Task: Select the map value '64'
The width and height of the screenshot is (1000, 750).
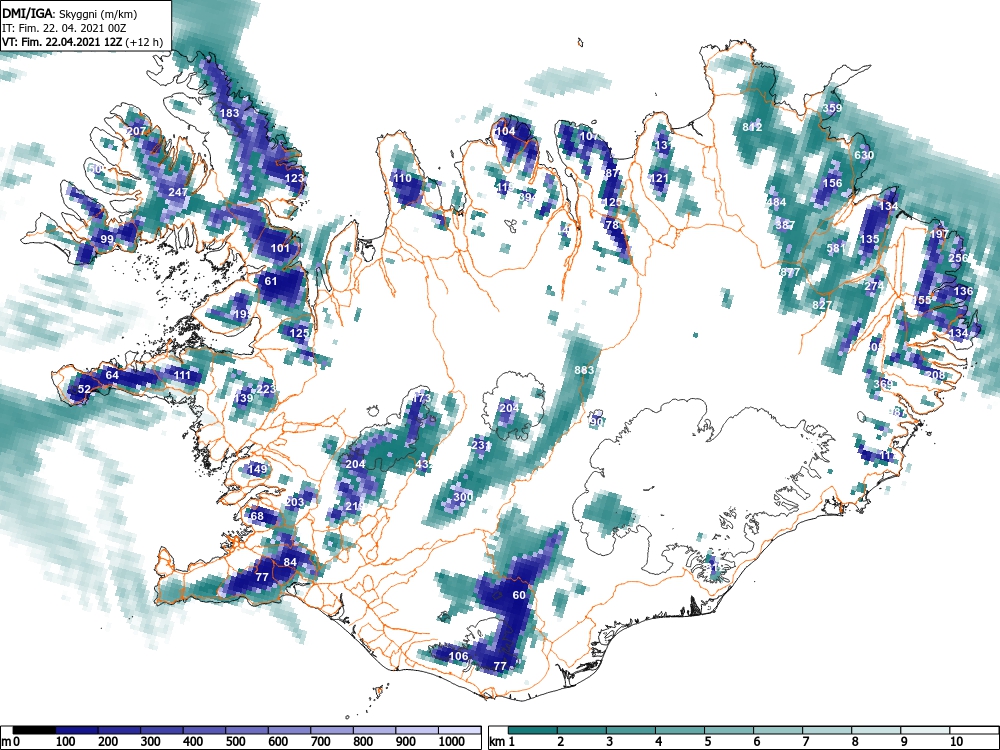Action: (112, 374)
